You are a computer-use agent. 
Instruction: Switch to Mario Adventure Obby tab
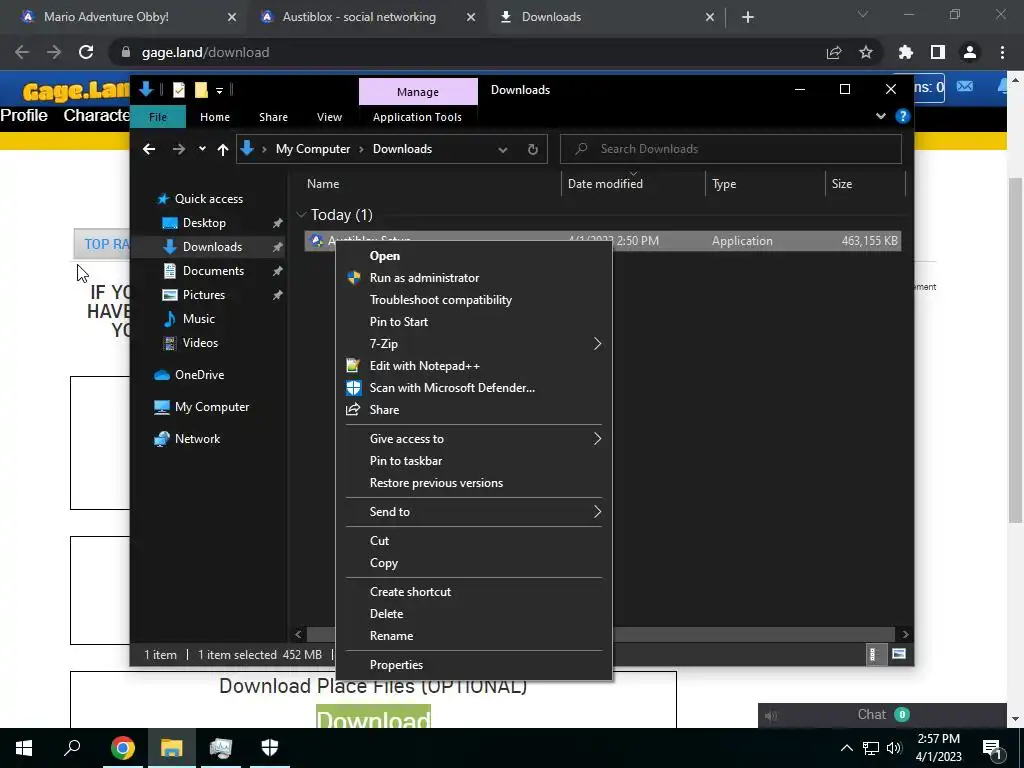click(106, 17)
